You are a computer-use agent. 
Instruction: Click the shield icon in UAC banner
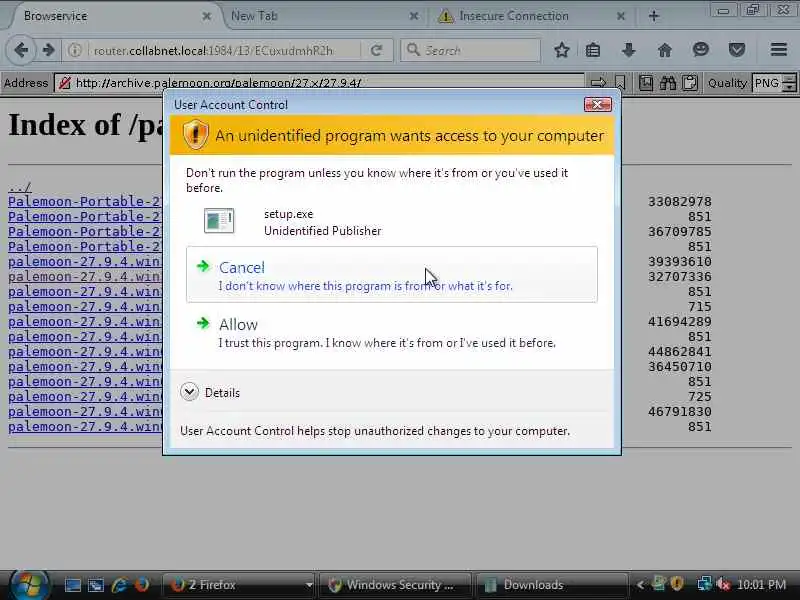196,135
